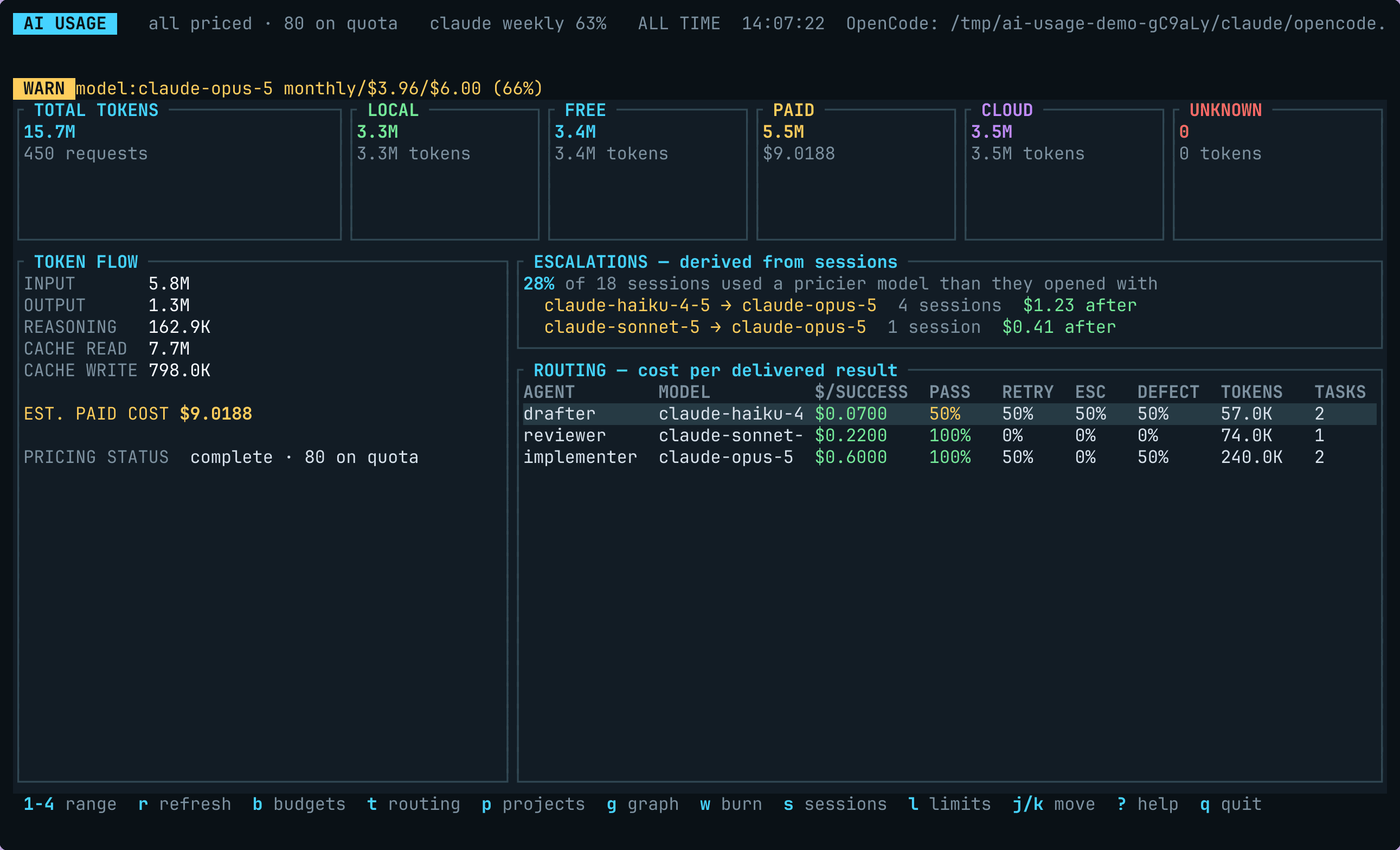The width and height of the screenshot is (1400, 850).
Task: Switch to the 't routing' view
Action: 414,804
